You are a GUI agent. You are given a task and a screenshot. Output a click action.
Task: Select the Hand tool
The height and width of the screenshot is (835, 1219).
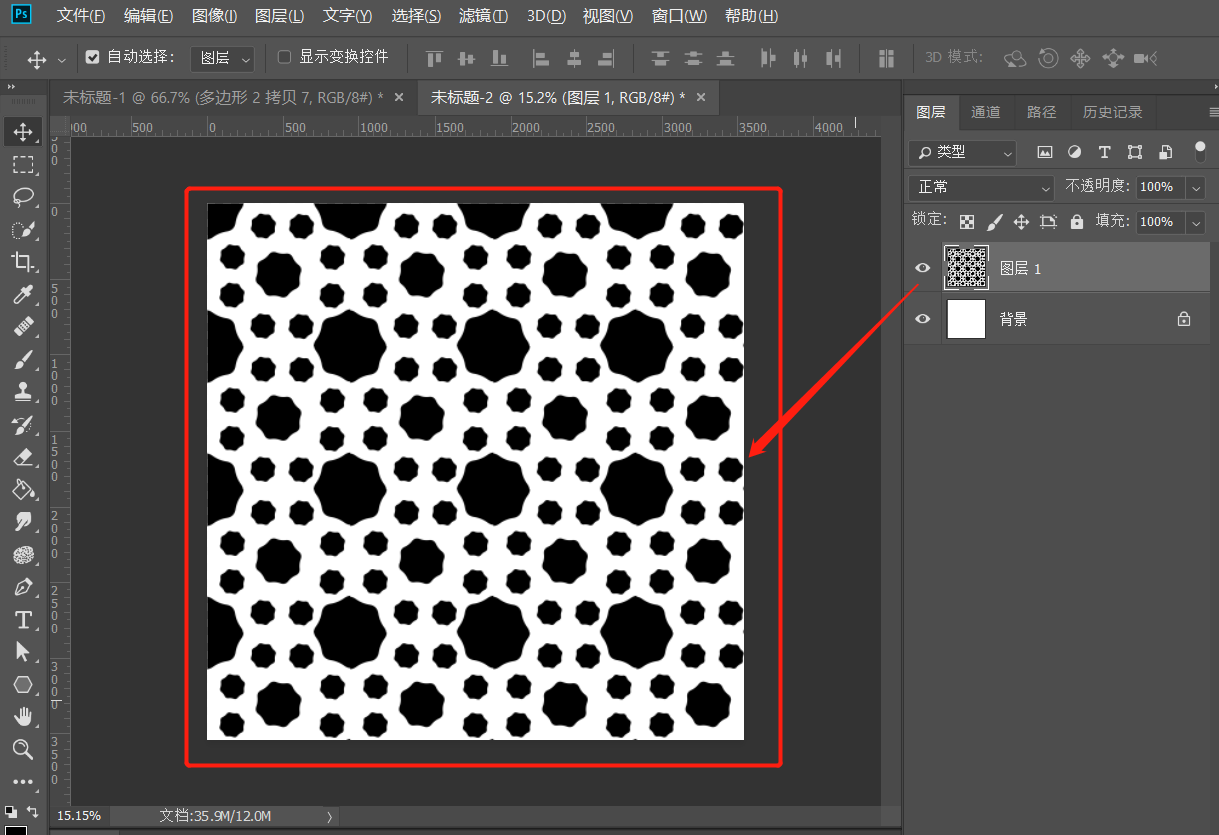coord(23,716)
